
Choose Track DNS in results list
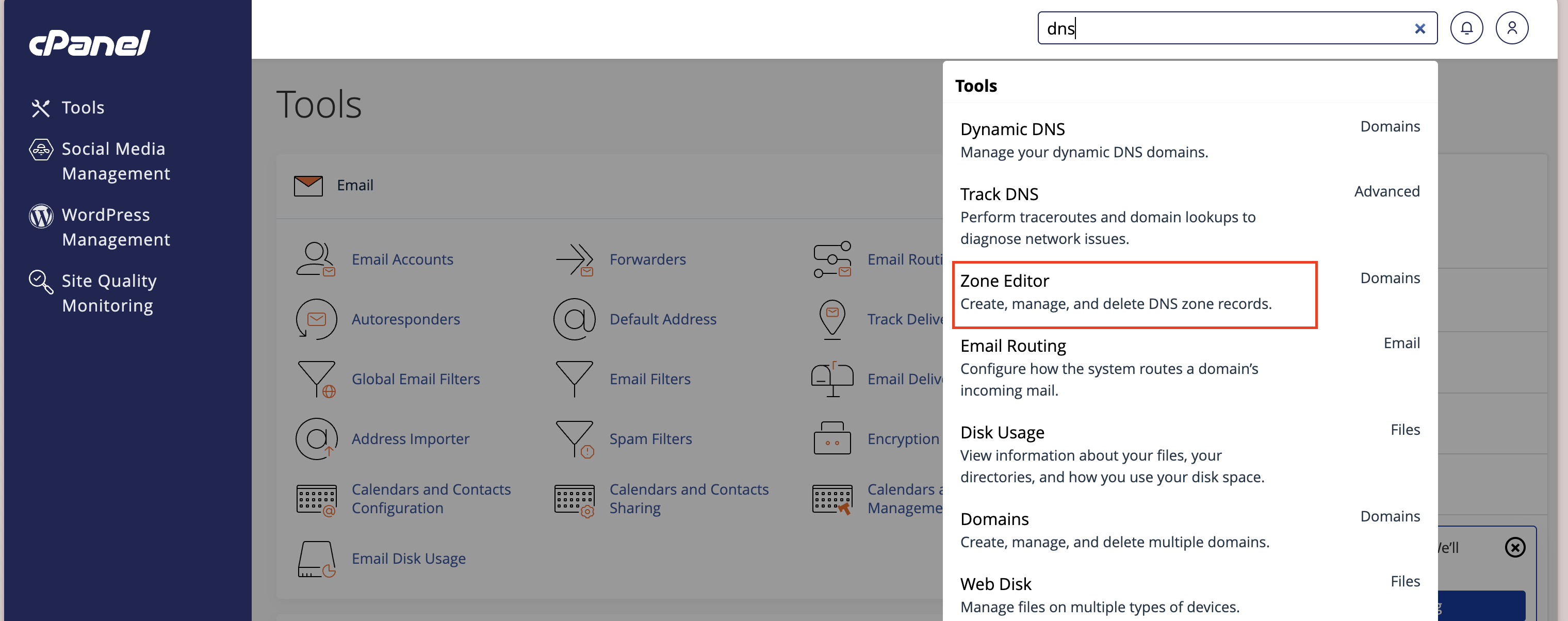pyautogui.click(x=999, y=195)
